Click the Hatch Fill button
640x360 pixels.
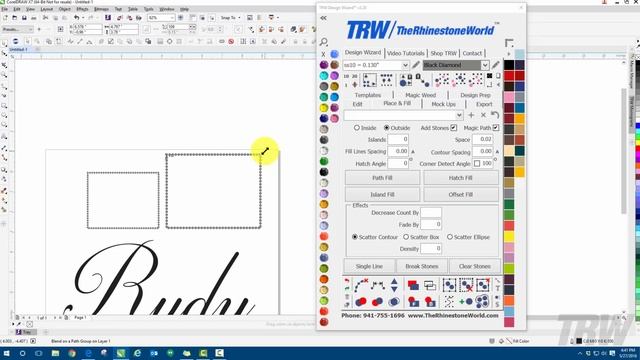(x=460, y=178)
